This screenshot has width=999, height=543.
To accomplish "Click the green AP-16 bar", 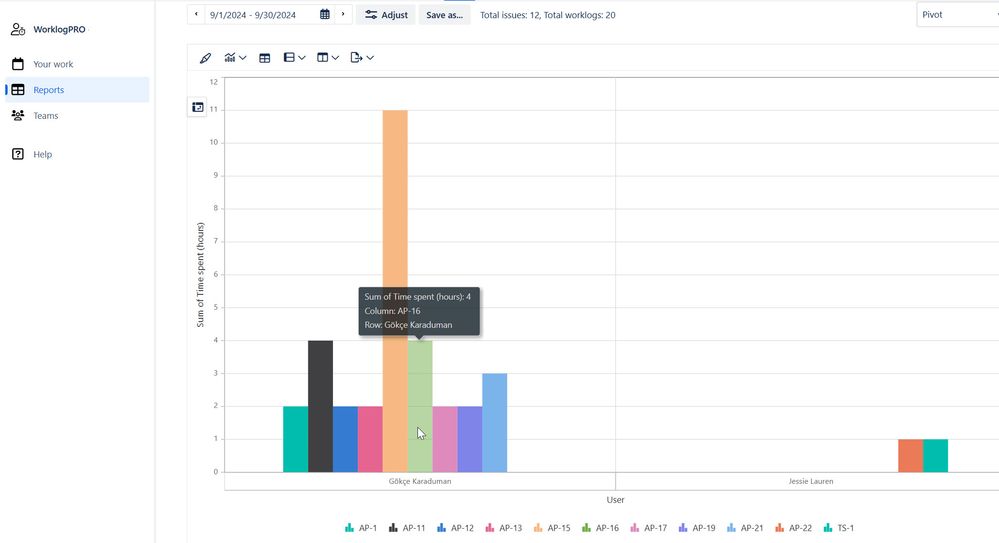I will click(420, 407).
